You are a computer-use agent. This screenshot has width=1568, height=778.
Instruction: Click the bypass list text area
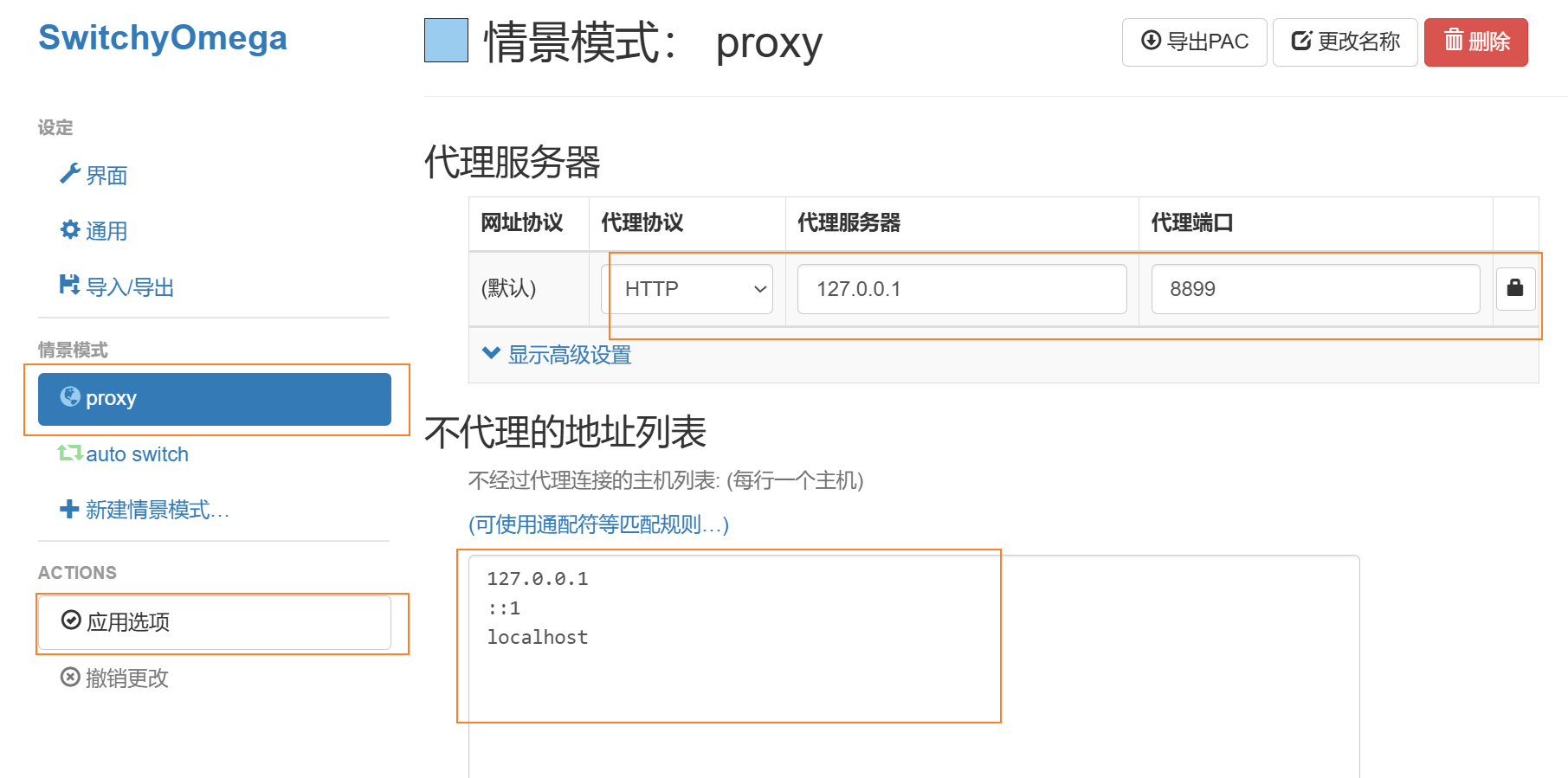pos(914,666)
